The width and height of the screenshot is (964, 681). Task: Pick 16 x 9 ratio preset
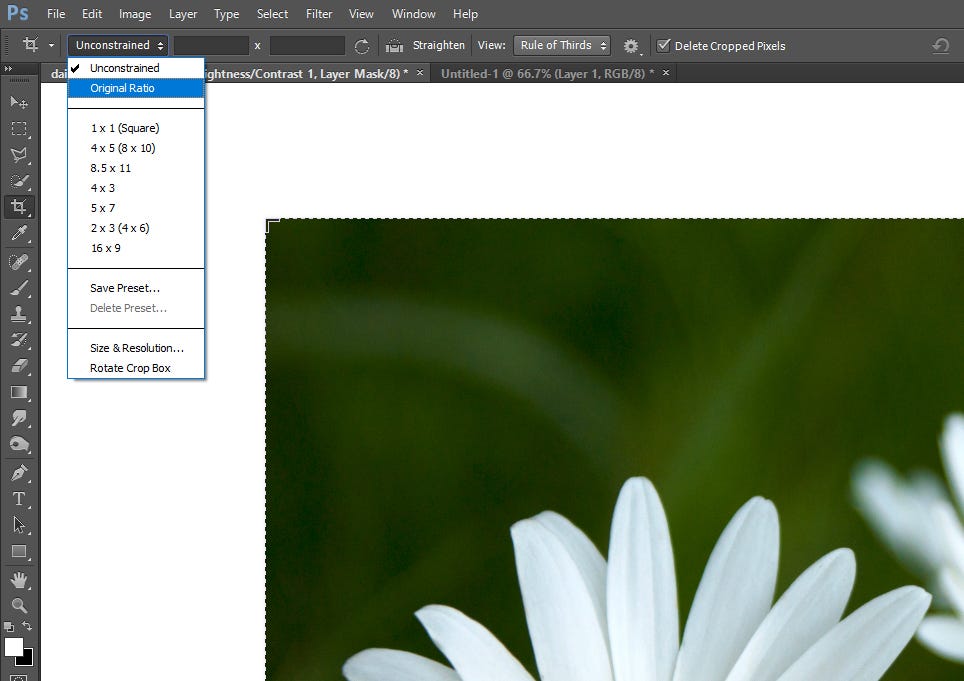click(x=136, y=248)
